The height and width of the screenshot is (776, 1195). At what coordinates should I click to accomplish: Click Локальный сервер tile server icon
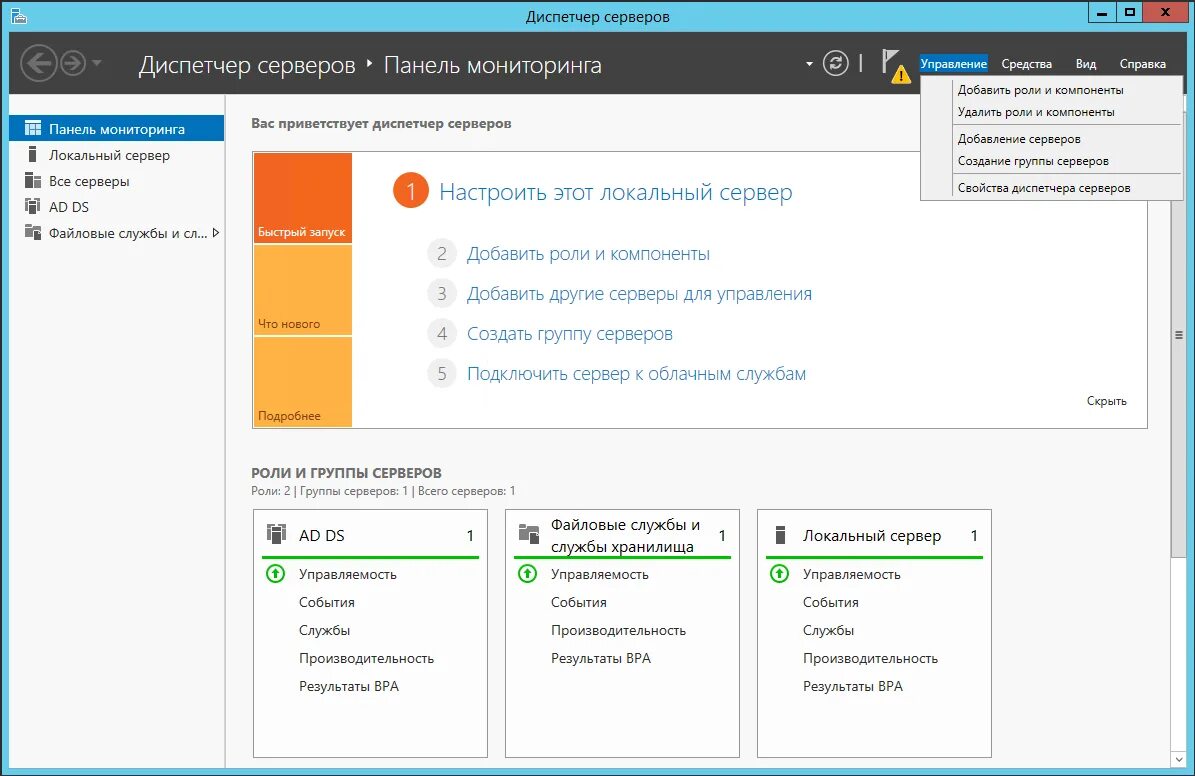(x=780, y=534)
